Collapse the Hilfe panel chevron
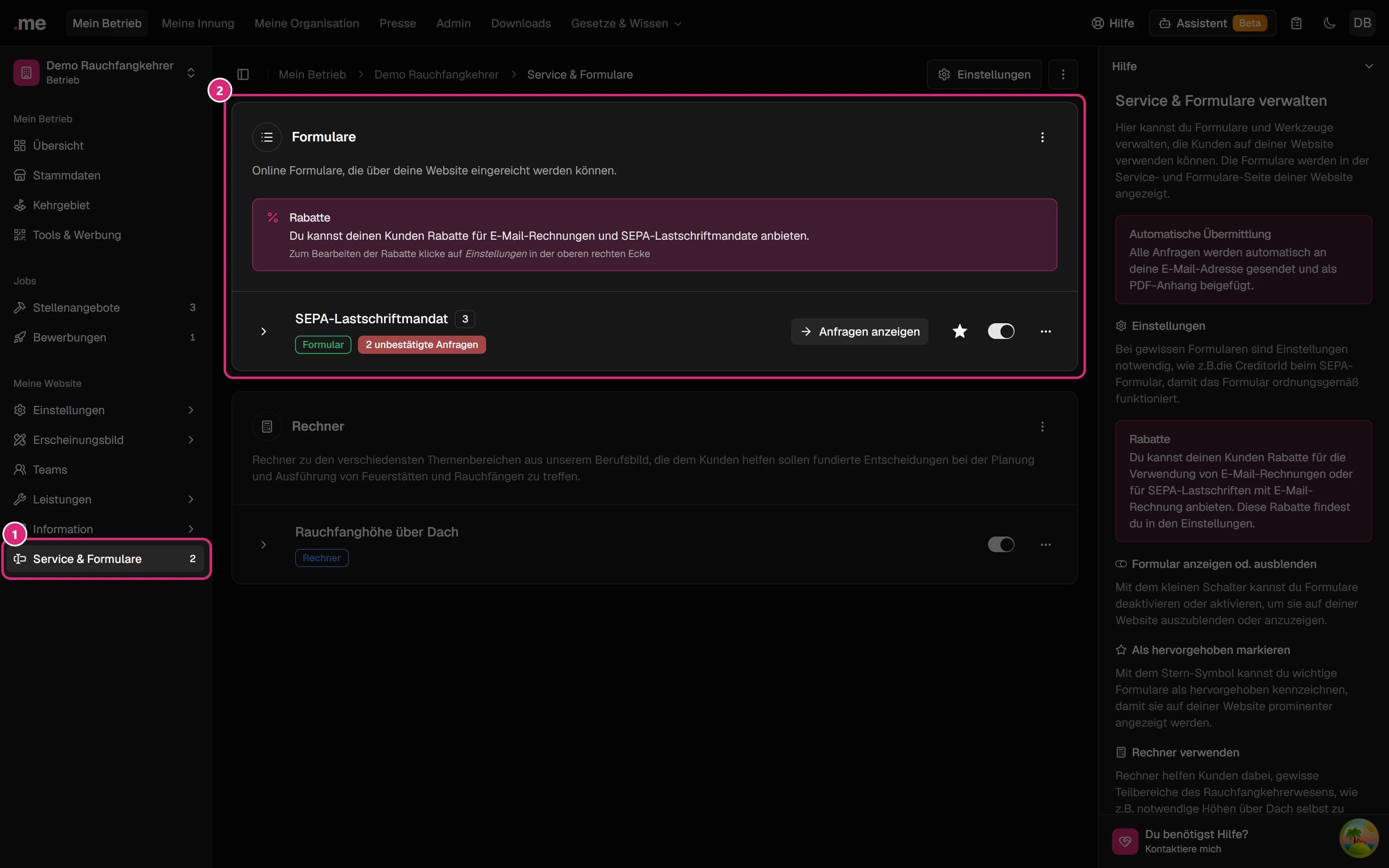This screenshot has height=868, width=1389. 1369,66
